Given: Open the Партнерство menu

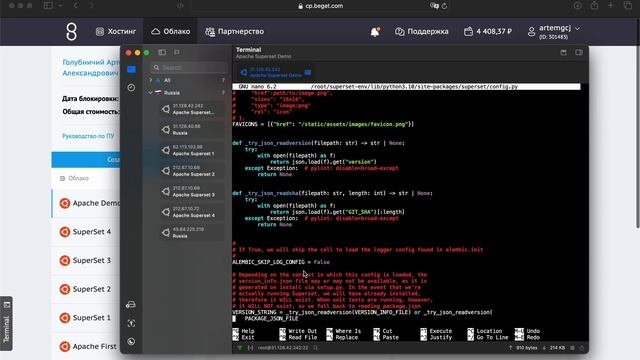Looking at the screenshot, I should (235, 31).
